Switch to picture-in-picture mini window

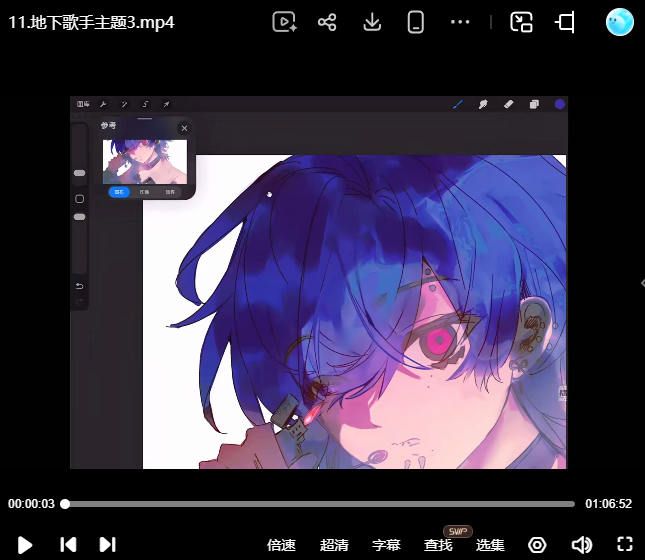pos(521,22)
